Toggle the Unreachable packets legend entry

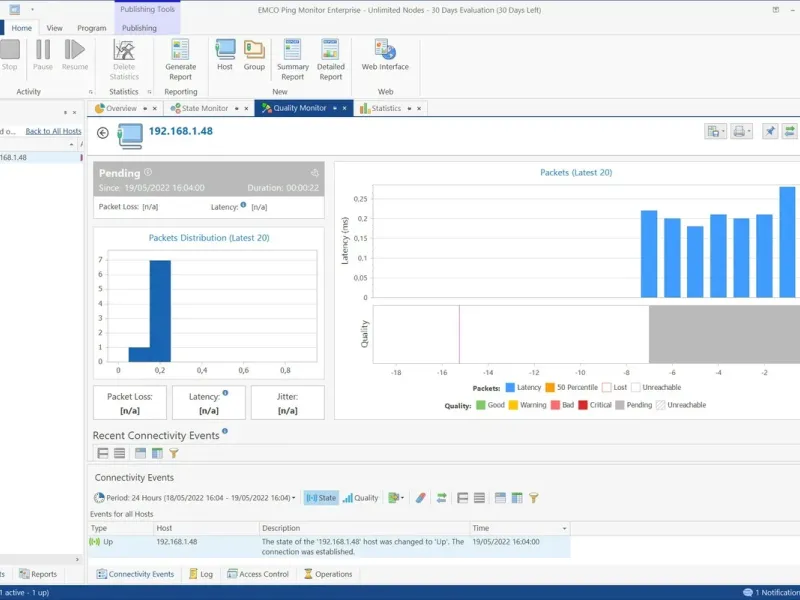tap(656, 388)
